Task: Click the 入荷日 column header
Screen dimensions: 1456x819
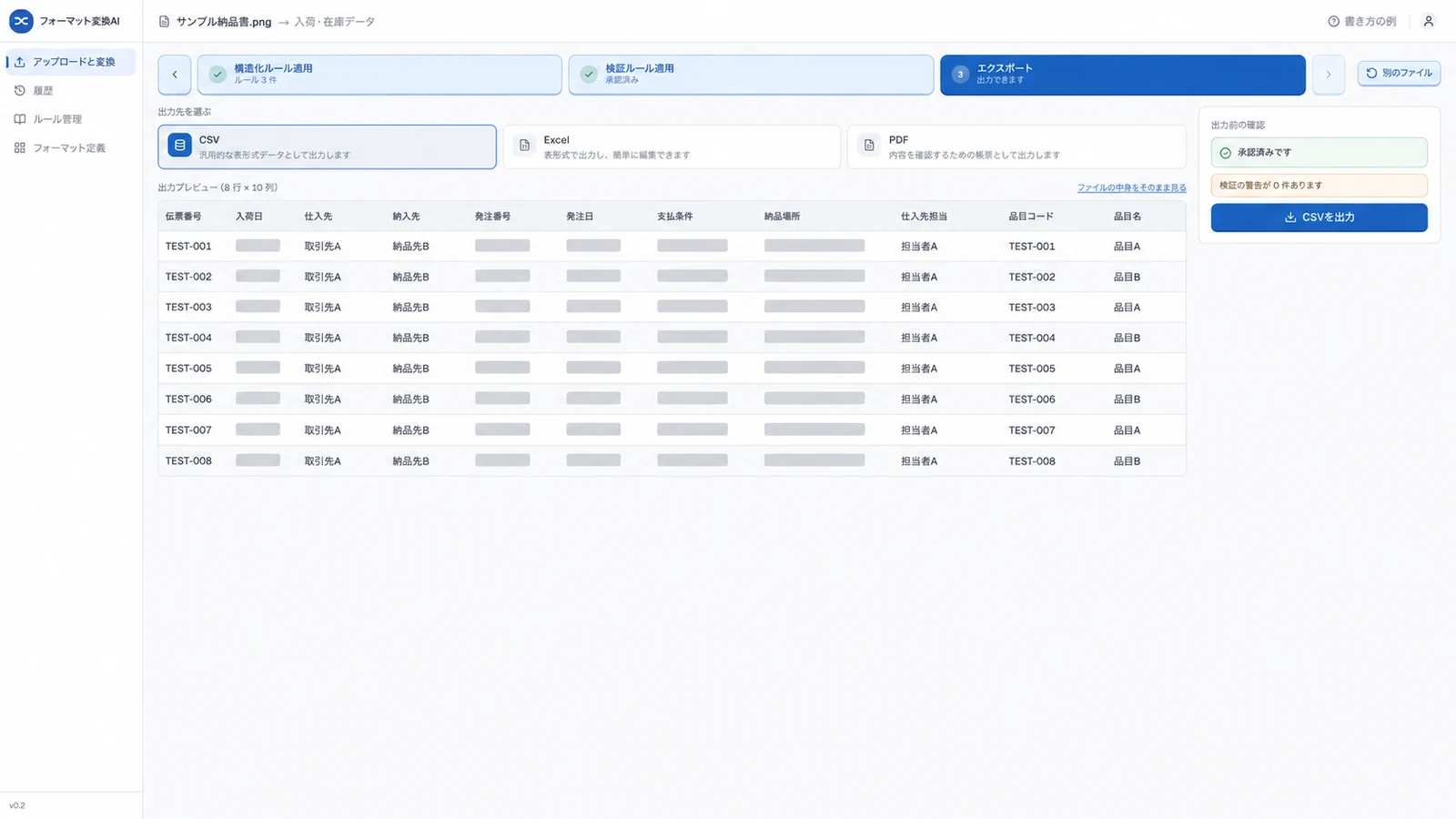Action: [248, 217]
